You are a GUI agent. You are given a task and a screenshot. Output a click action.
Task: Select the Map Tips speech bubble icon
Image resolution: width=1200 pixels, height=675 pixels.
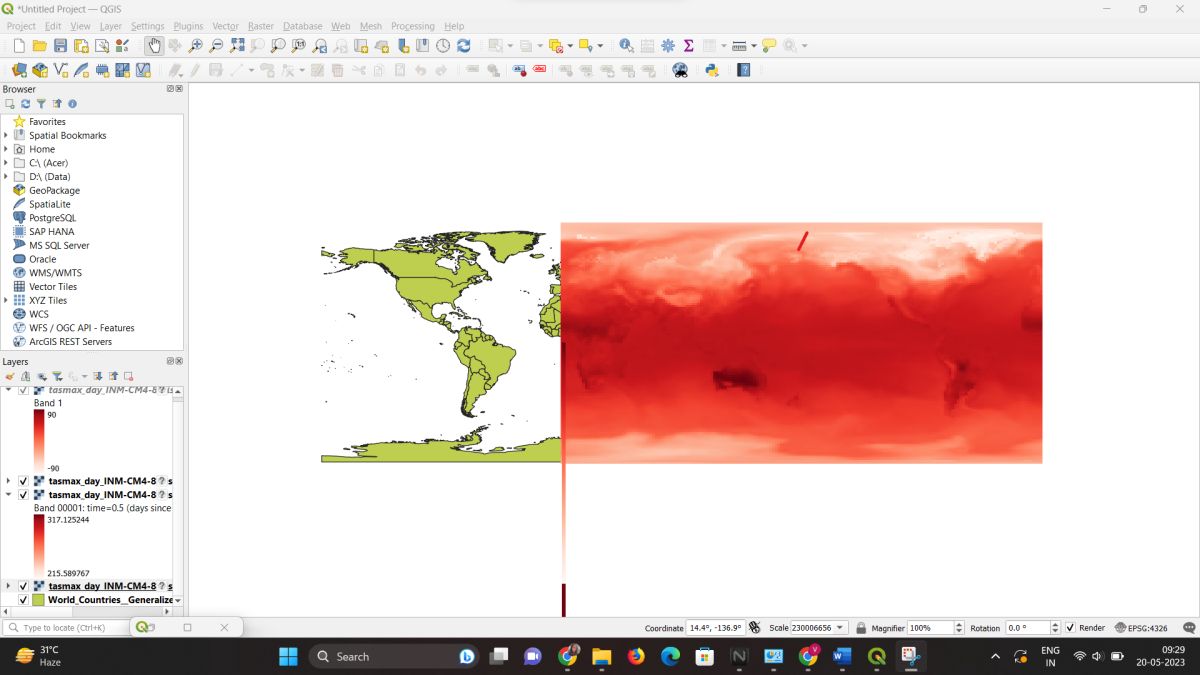pos(769,46)
